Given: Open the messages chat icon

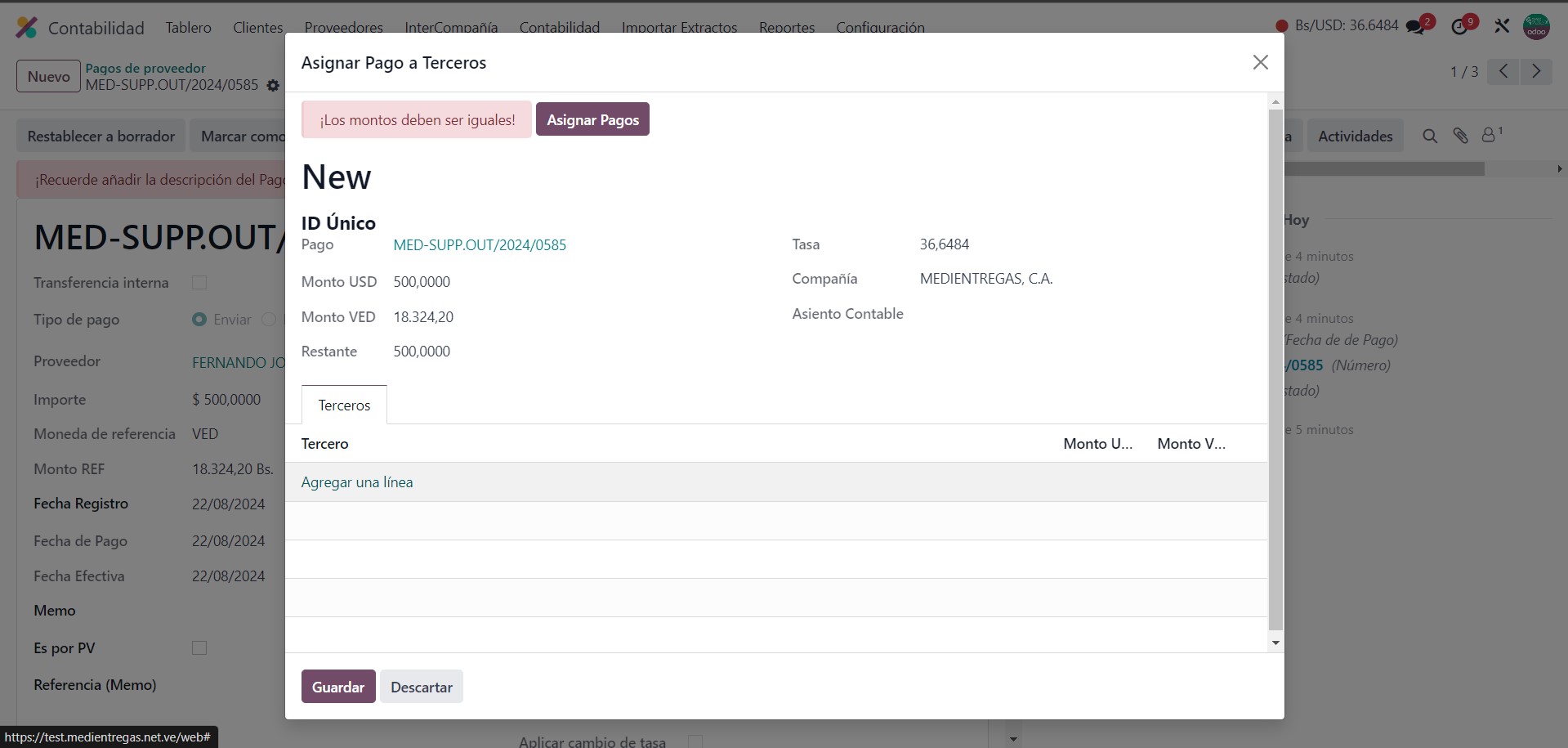Looking at the screenshot, I should pos(1414,27).
